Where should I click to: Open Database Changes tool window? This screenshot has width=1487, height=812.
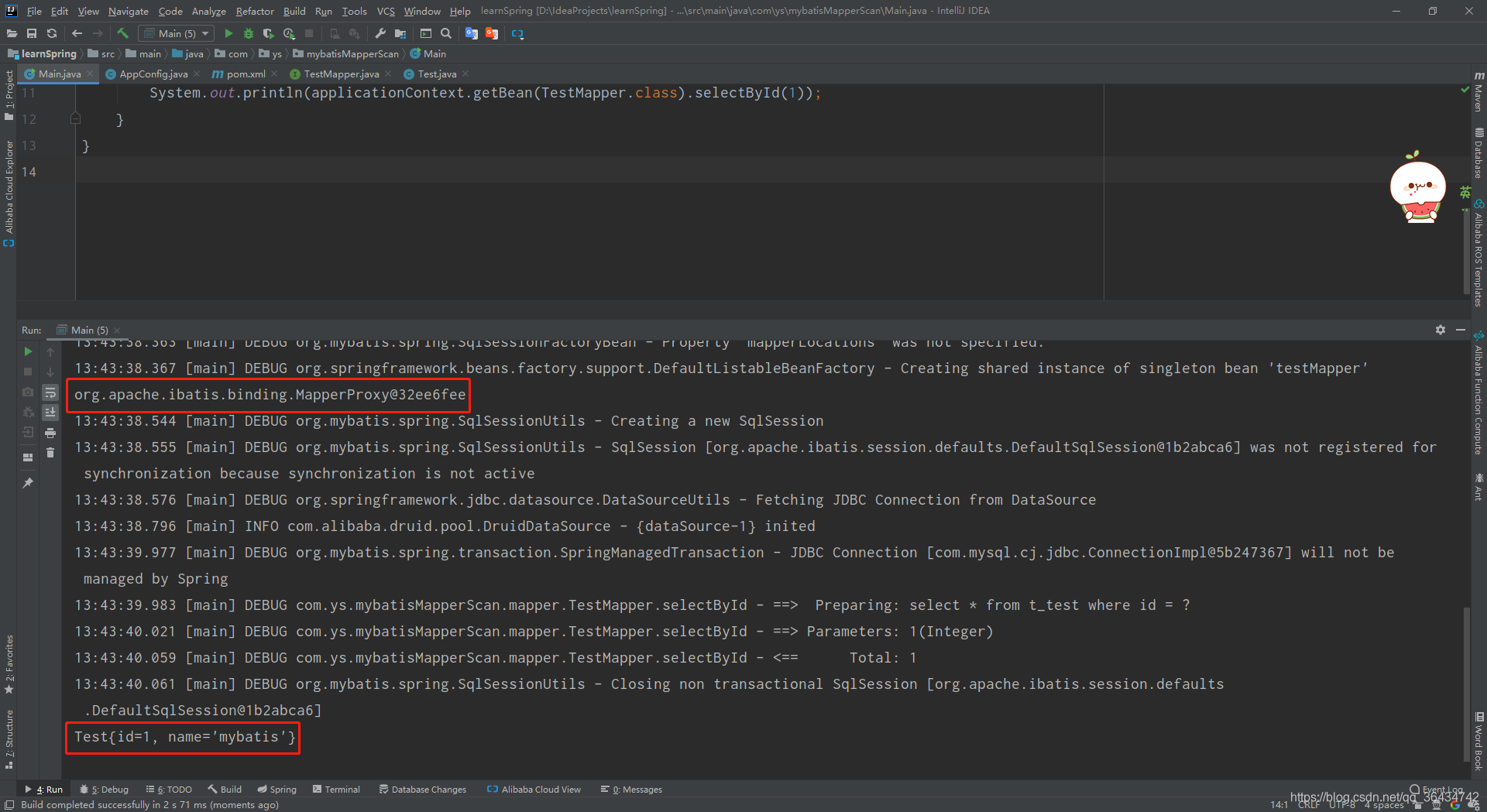[x=423, y=790]
